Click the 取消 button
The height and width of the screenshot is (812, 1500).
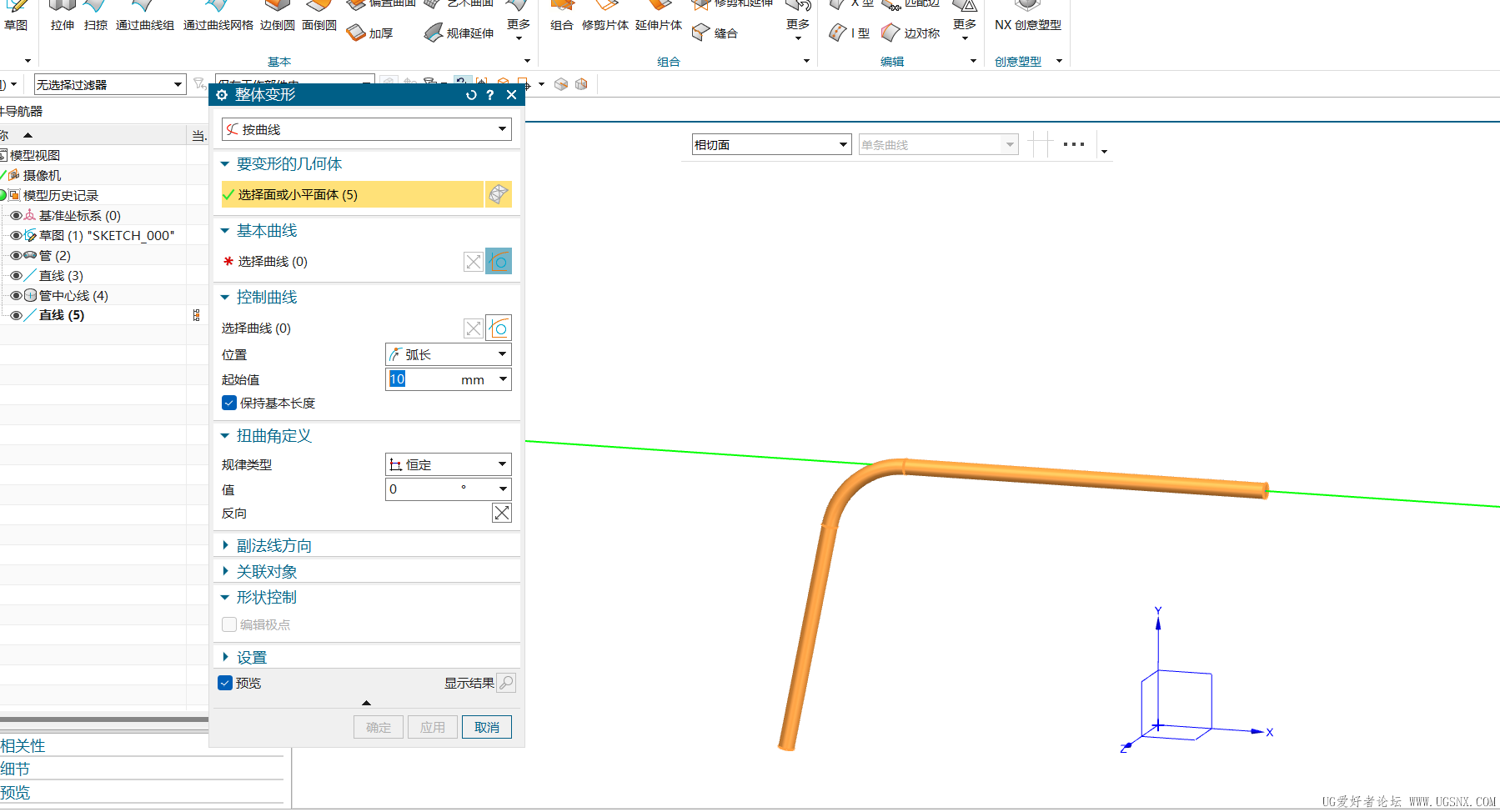[x=486, y=727]
